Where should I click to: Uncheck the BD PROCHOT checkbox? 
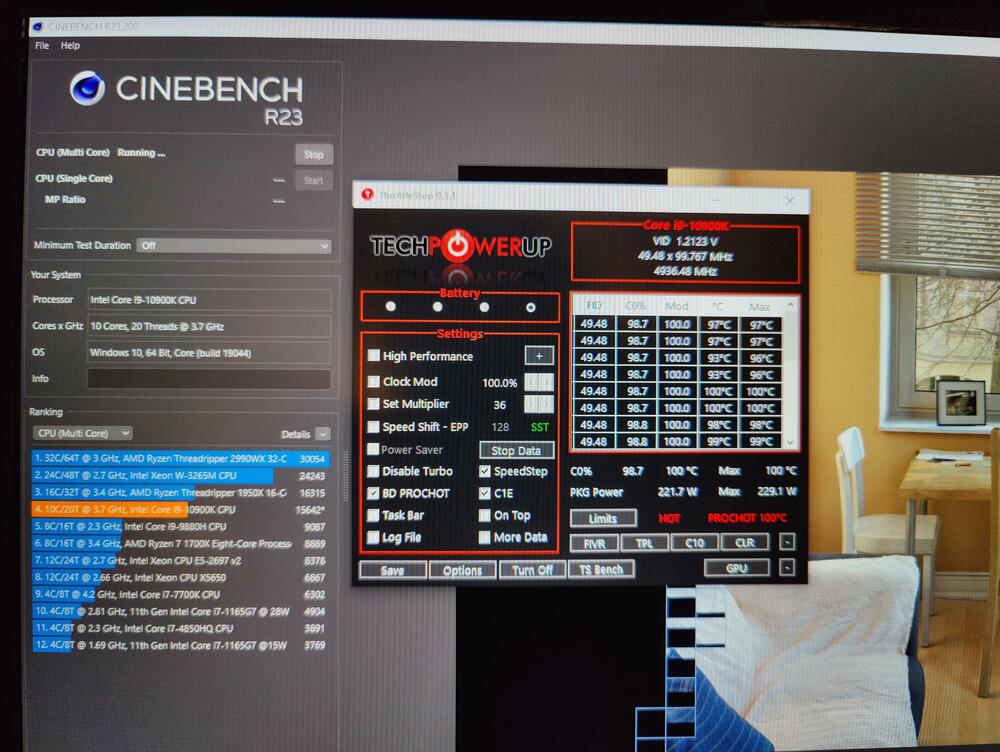[x=374, y=493]
